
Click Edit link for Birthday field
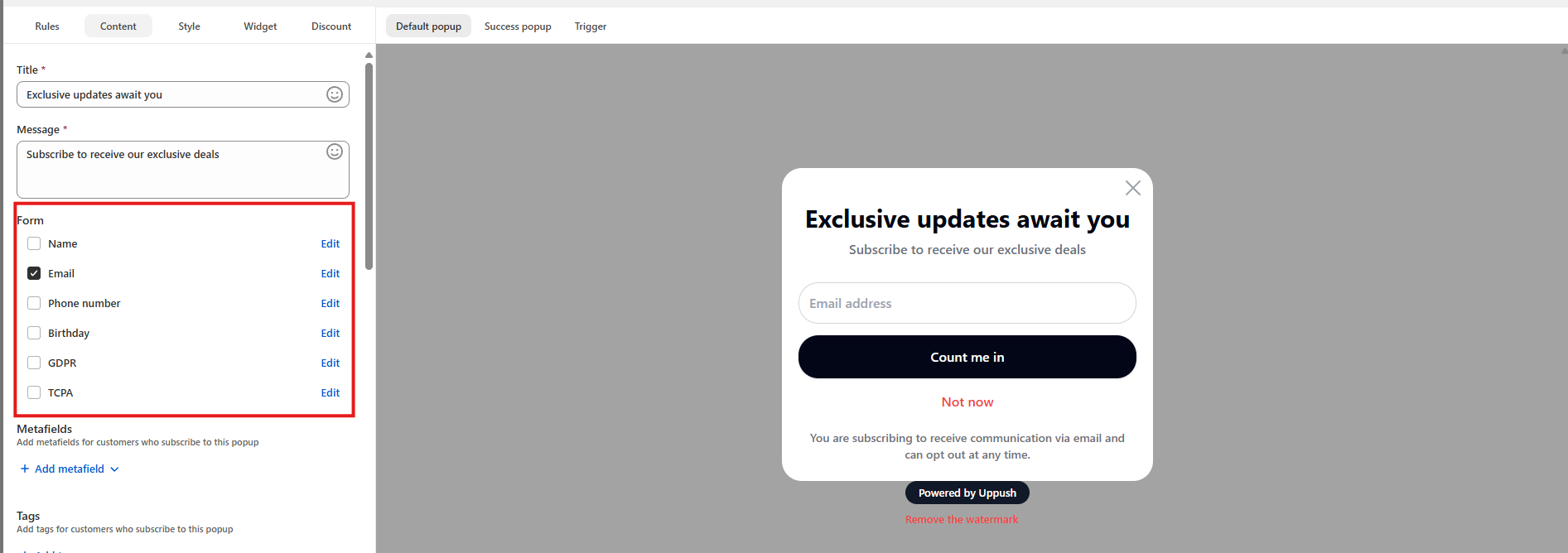(x=330, y=333)
